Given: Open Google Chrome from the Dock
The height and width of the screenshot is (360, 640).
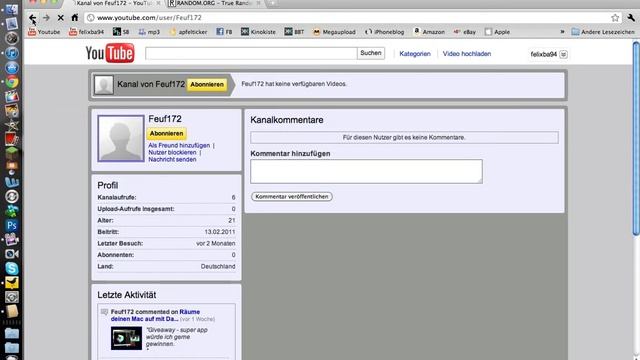Looking at the screenshot, I should [11, 82].
